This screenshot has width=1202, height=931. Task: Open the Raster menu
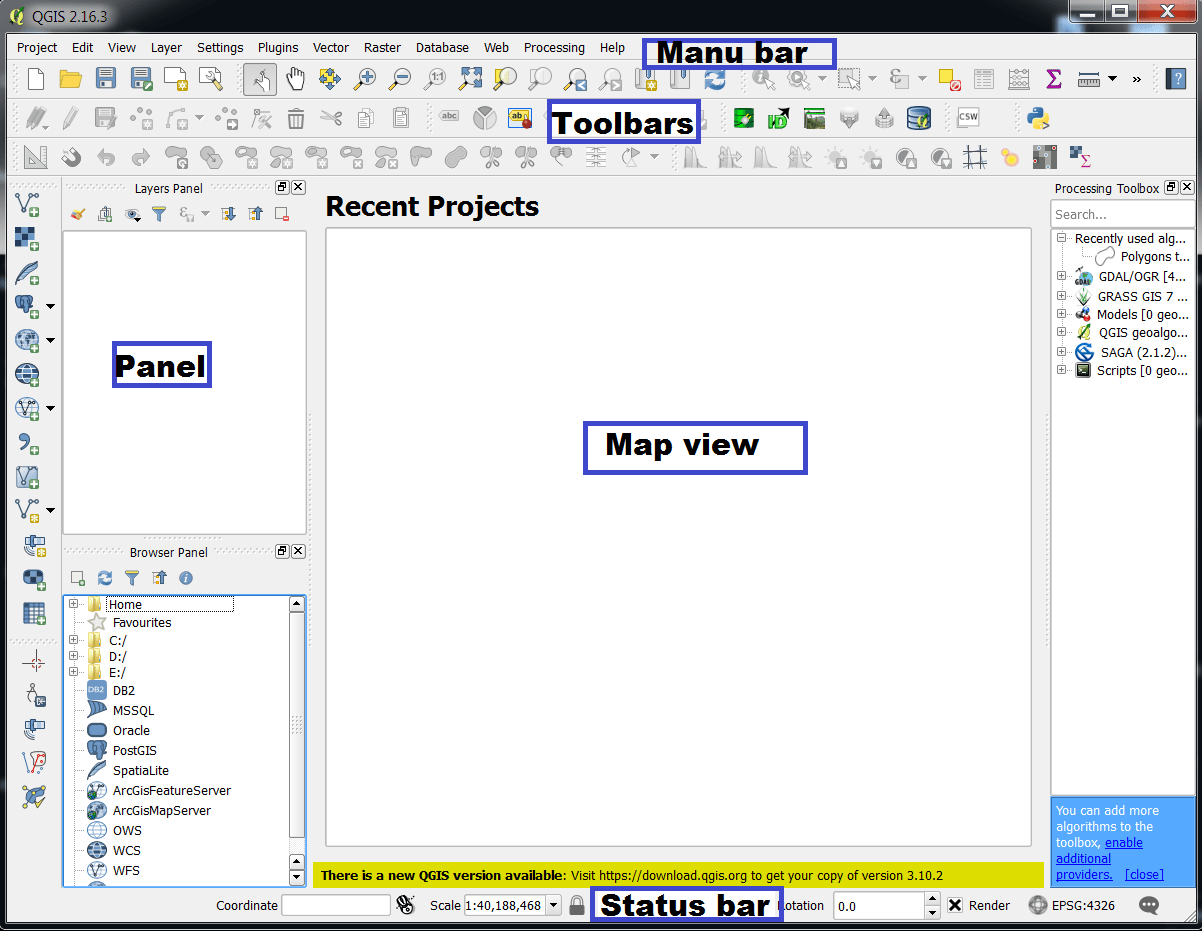tap(382, 47)
